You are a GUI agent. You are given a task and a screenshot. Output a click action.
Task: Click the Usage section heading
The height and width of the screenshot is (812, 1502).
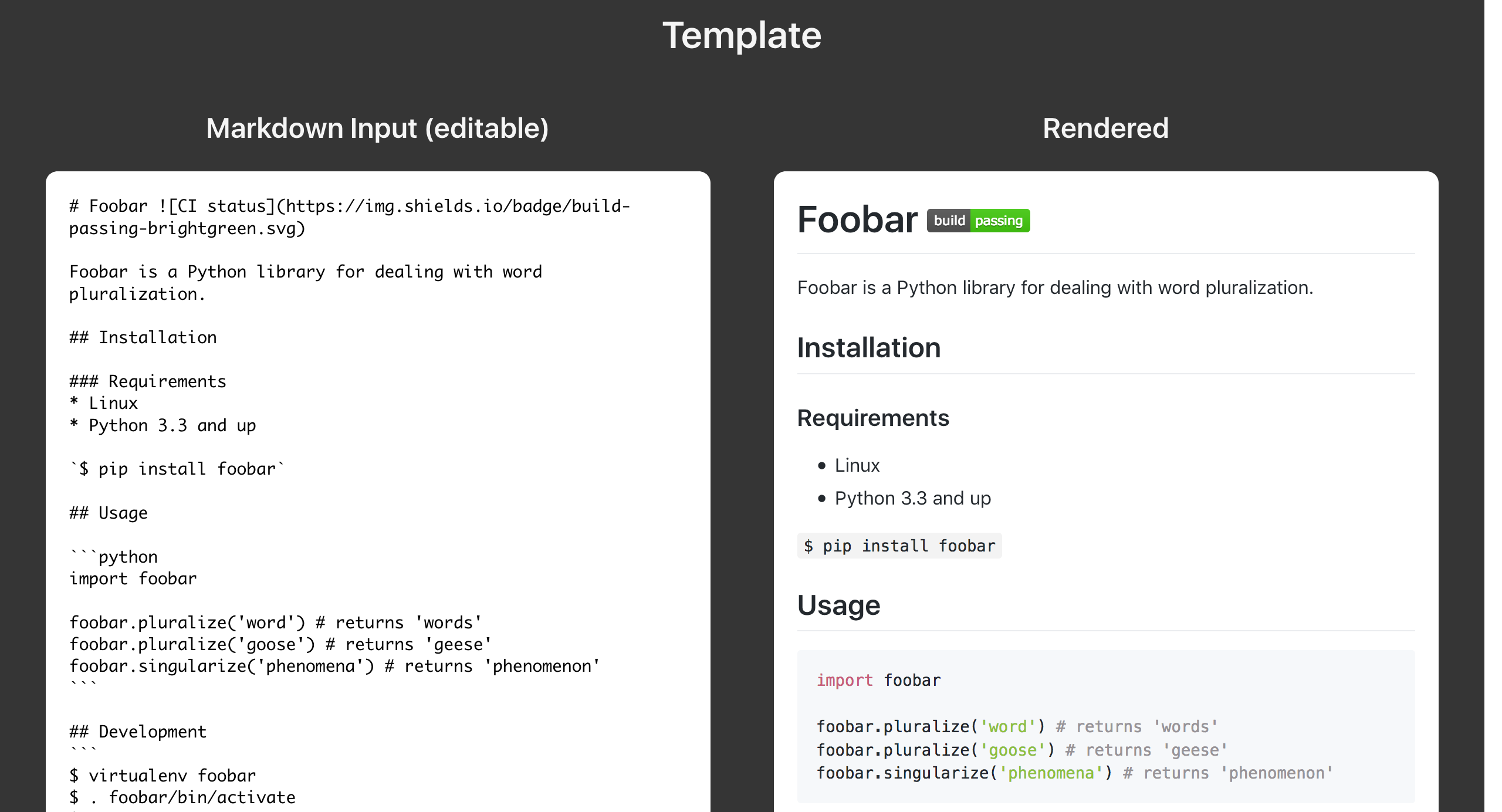pyautogui.click(x=838, y=605)
